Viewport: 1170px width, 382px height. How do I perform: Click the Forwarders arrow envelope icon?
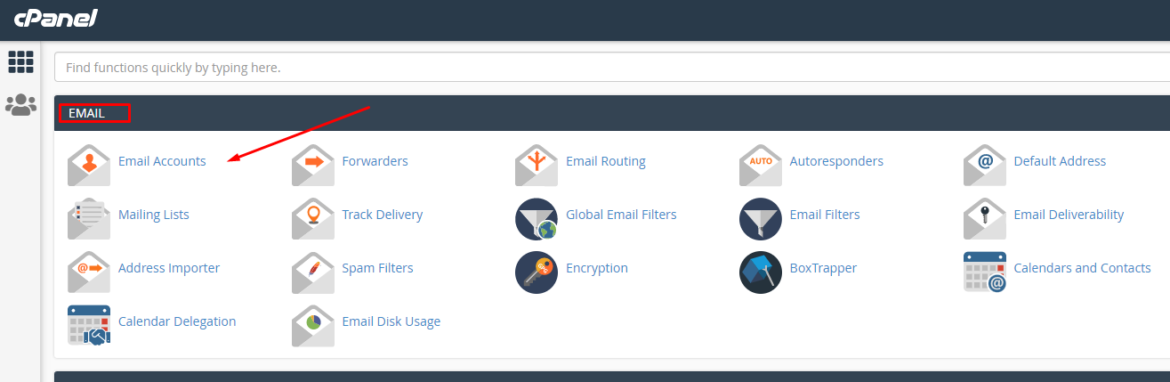[x=313, y=165]
